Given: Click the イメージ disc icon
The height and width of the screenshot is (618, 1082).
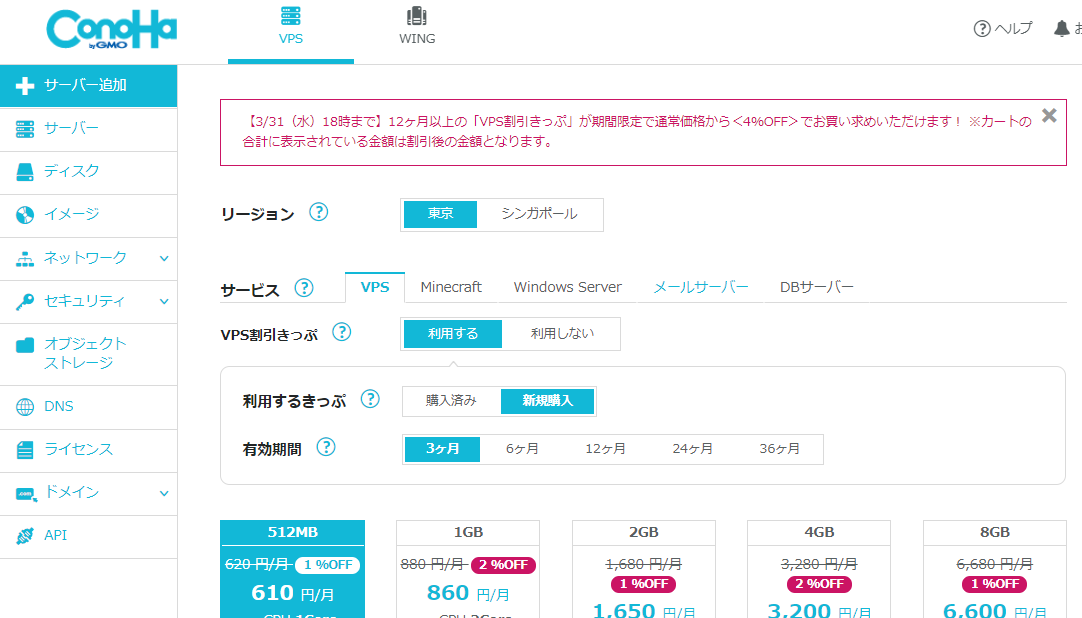Looking at the screenshot, I should (x=25, y=215).
